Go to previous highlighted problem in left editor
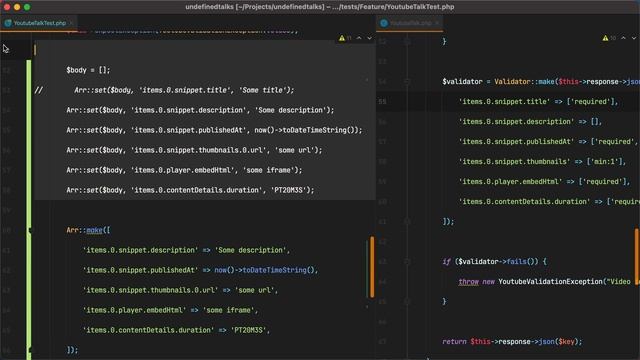640x360 pixels. tap(359, 38)
